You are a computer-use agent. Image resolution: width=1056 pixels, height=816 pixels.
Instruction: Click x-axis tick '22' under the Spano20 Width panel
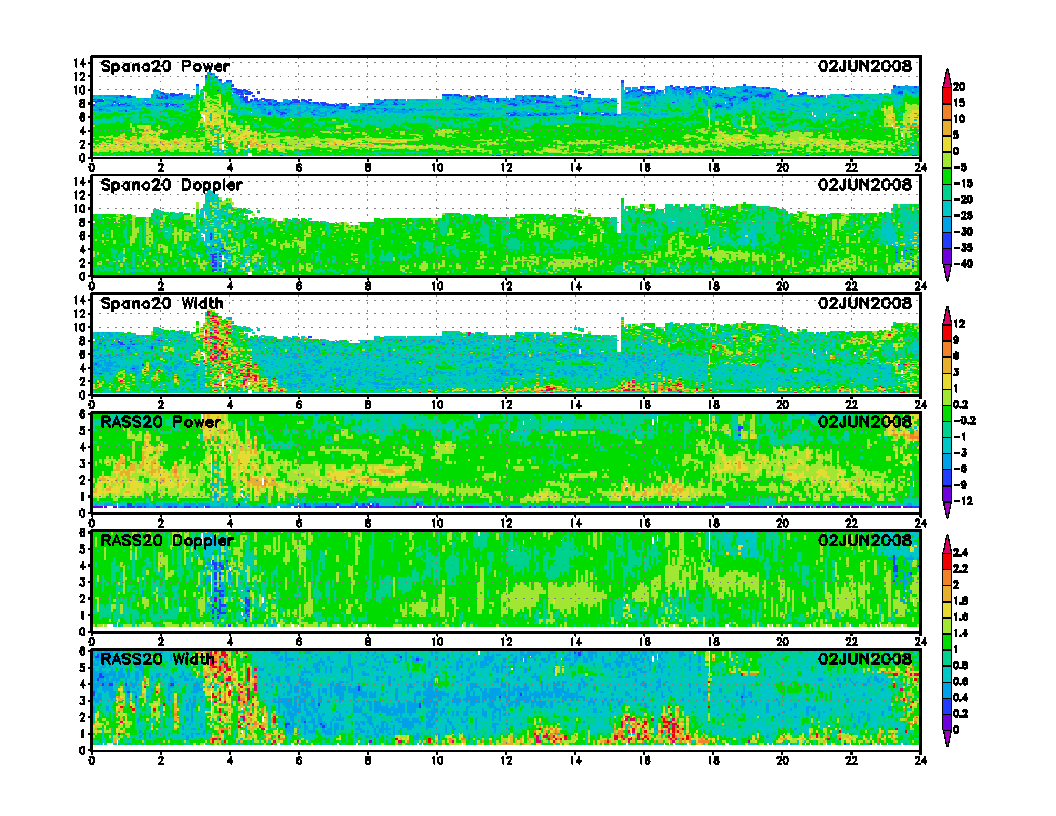click(x=851, y=405)
